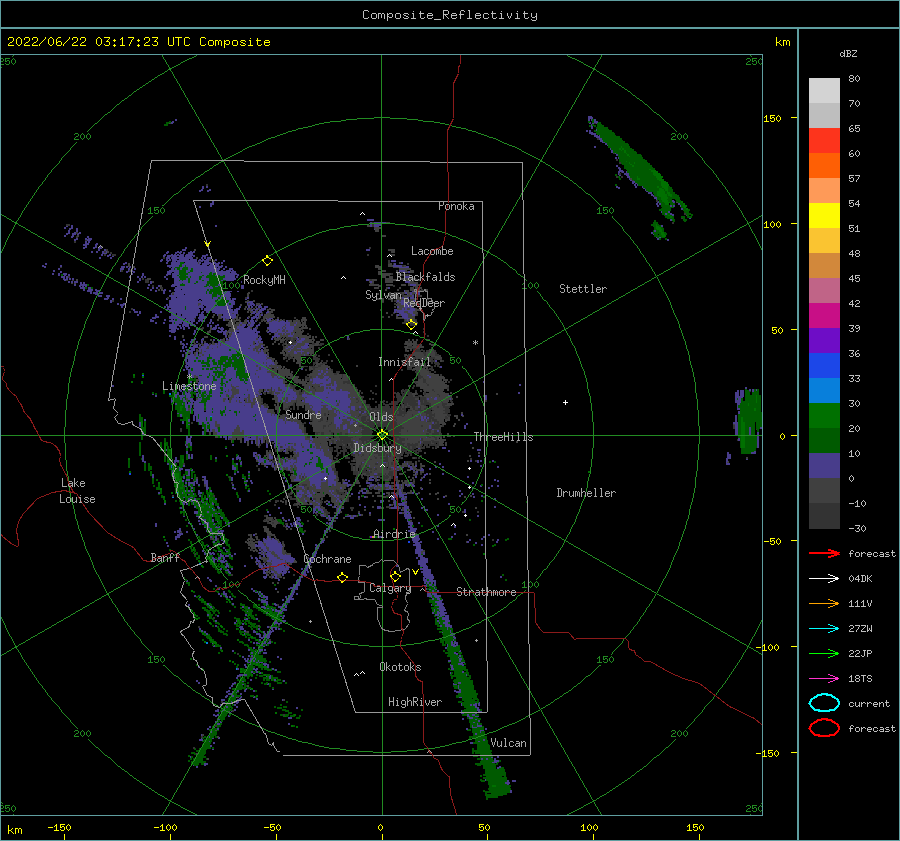Screen dimensions: 900x841
Task: Click the Composite_Reflectivity title
Action: point(450,15)
